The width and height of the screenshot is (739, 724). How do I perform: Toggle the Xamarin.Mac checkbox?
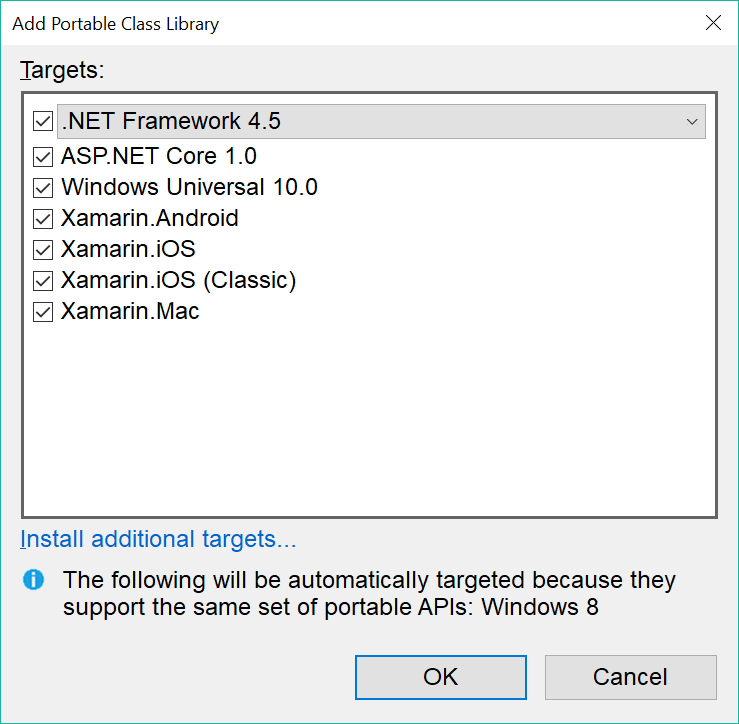[x=43, y=312]
